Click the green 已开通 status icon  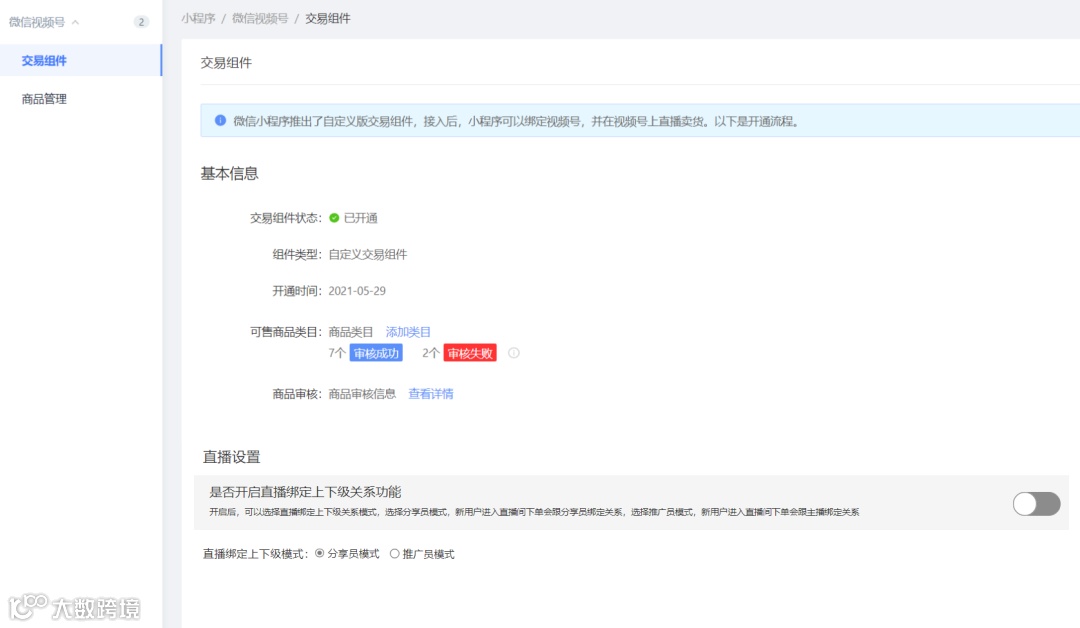334,218
